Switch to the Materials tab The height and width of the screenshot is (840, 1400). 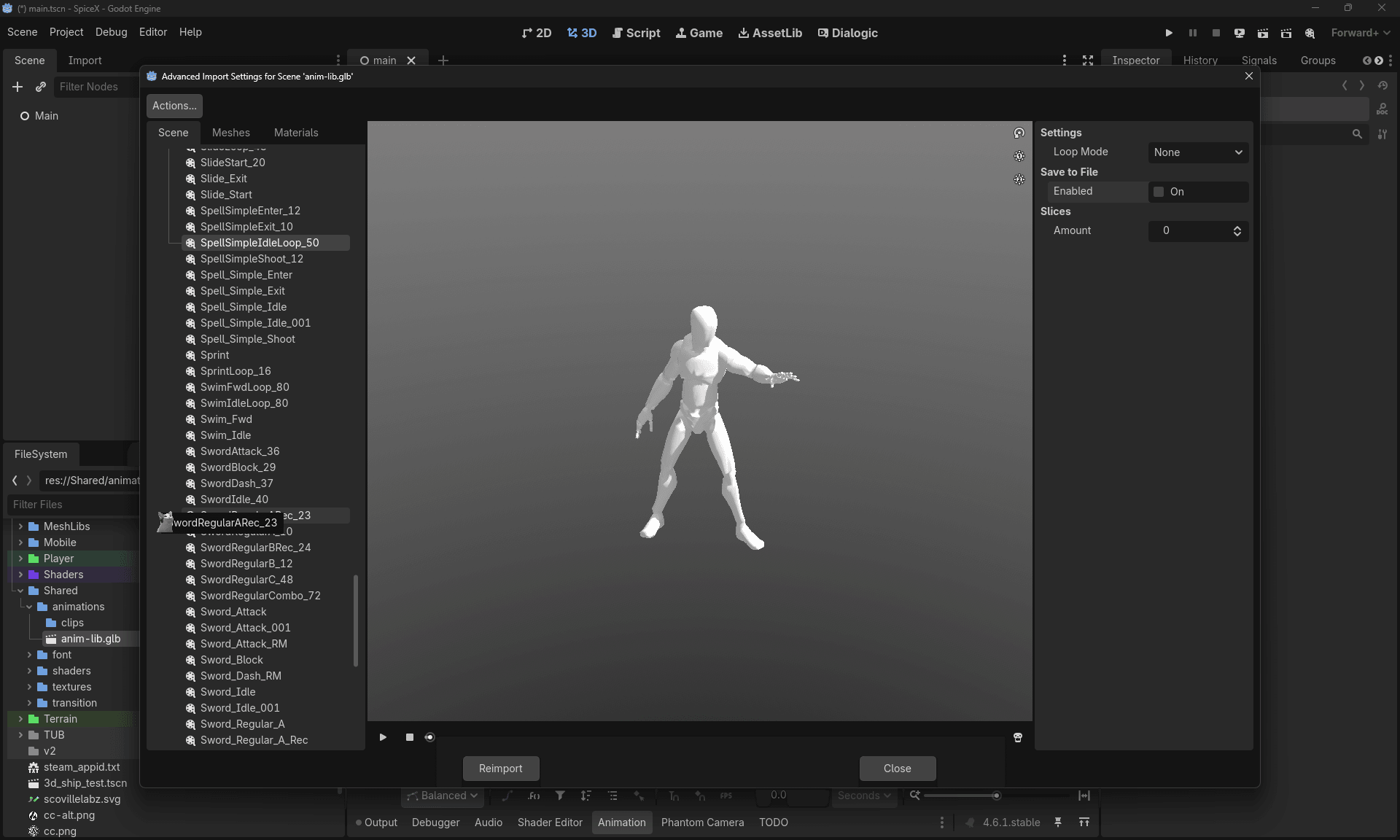point(296,133)
